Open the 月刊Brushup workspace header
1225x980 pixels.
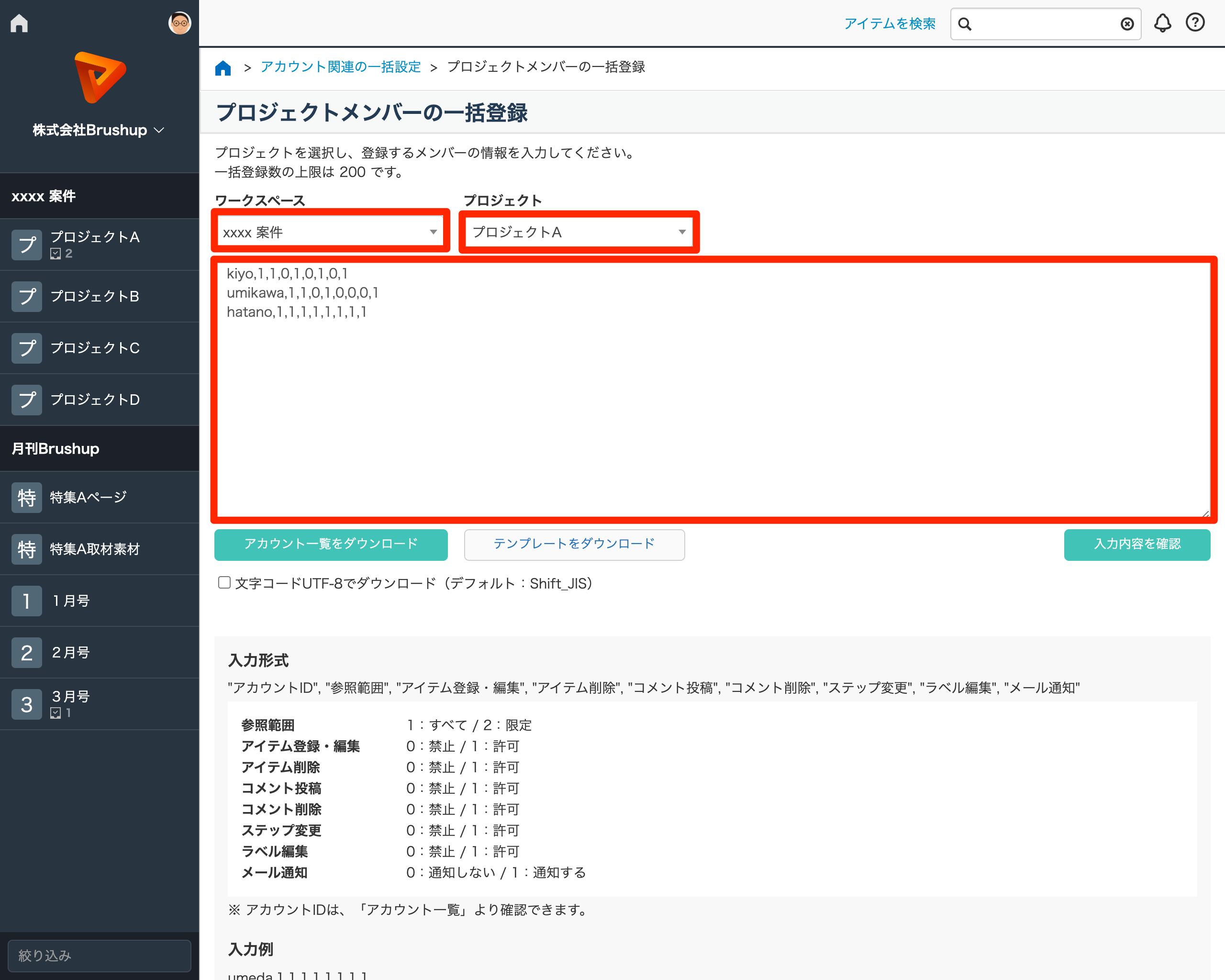(100, 448)
